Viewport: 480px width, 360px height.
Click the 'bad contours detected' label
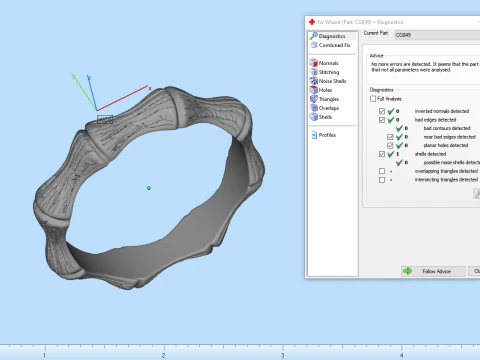pos(447,128)
